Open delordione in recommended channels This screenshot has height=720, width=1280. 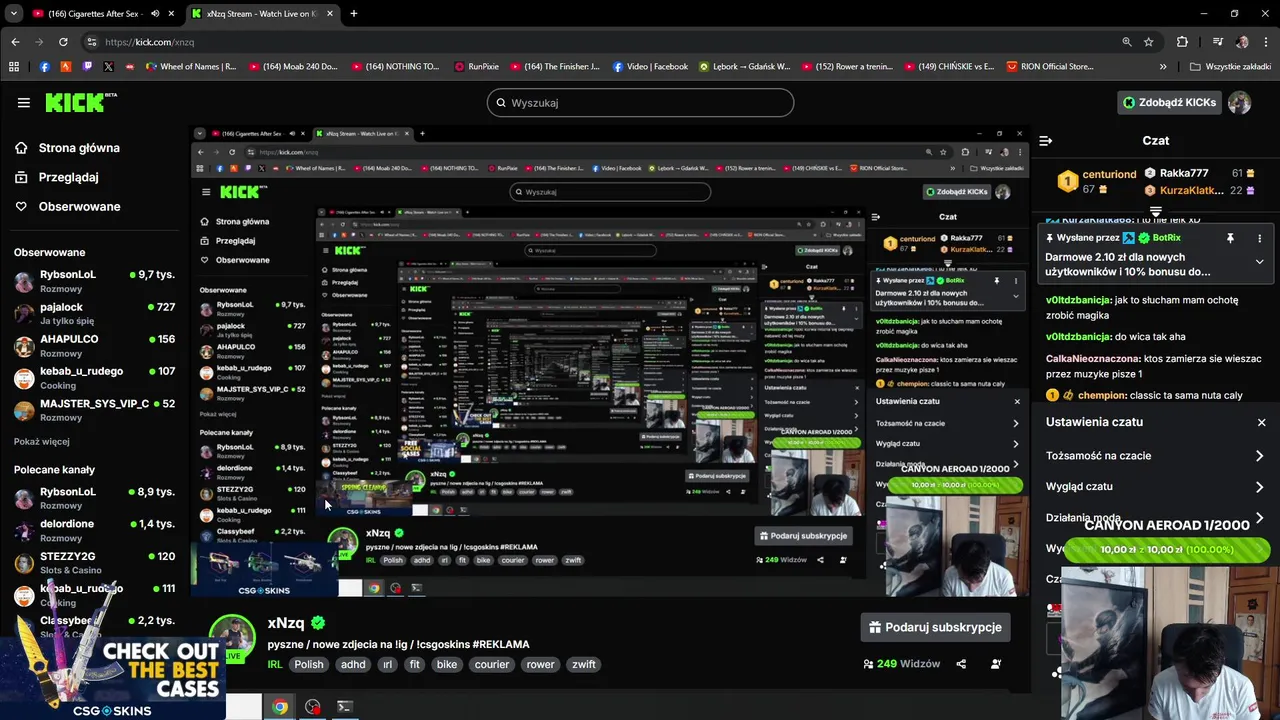click(94, 530)
